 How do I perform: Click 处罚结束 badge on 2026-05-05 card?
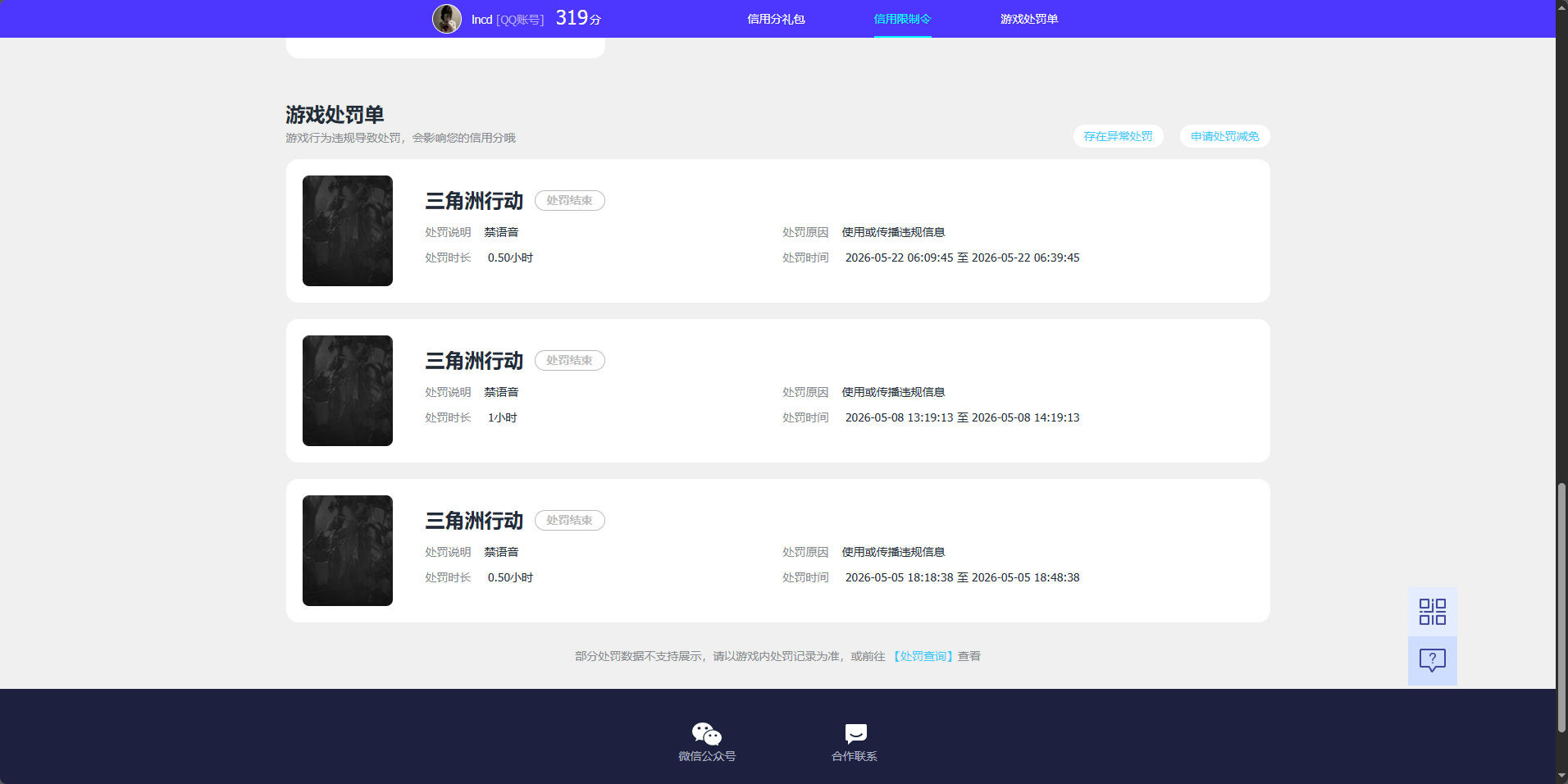[x=570, y=520]
